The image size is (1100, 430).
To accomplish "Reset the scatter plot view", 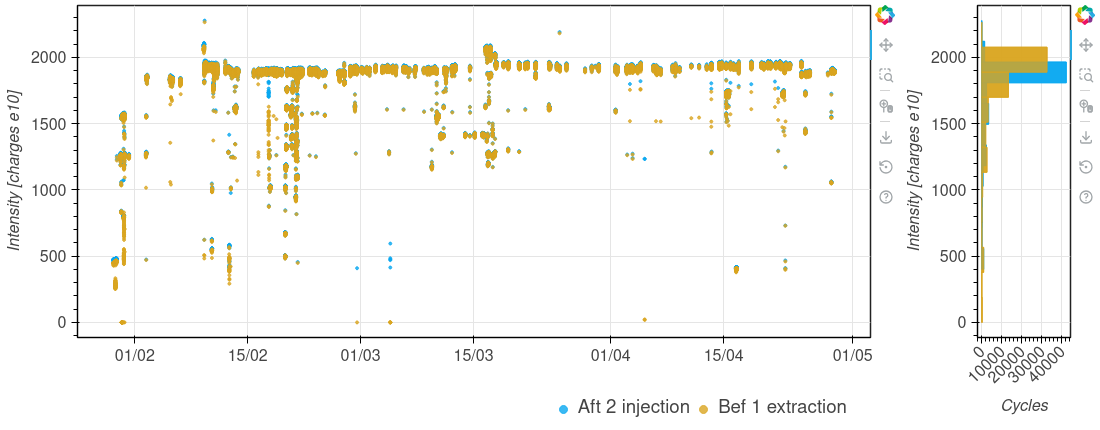I will [x=885, y=166].
